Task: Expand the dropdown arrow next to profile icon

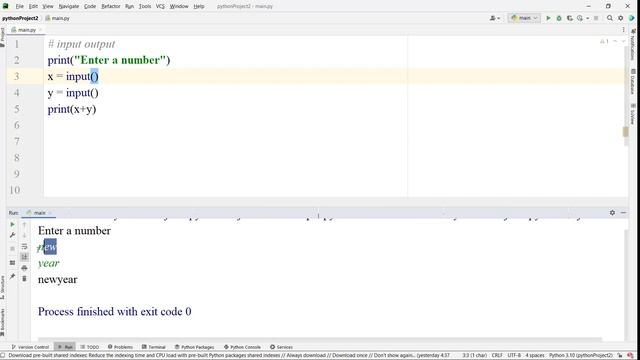Action: (x=587, y=18)
